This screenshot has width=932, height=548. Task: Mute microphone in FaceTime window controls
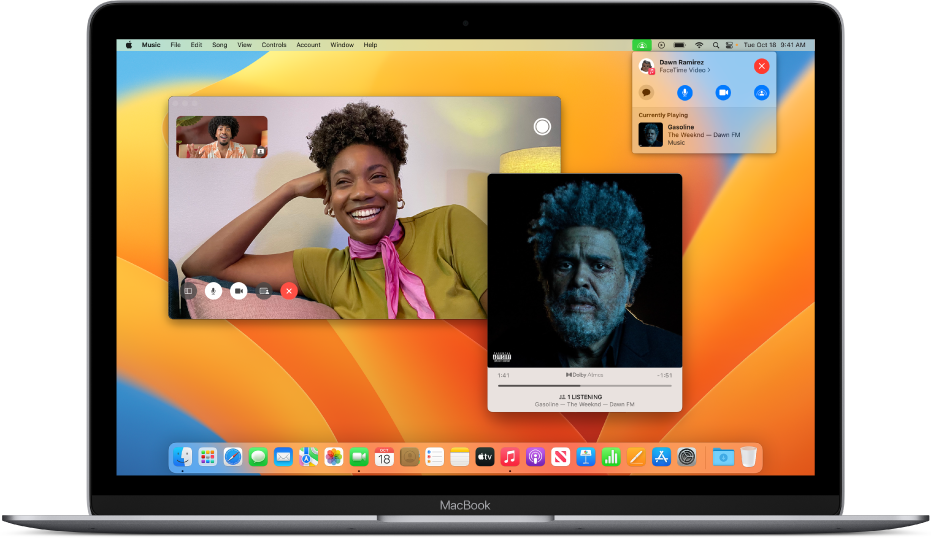(x=213, y=291)
